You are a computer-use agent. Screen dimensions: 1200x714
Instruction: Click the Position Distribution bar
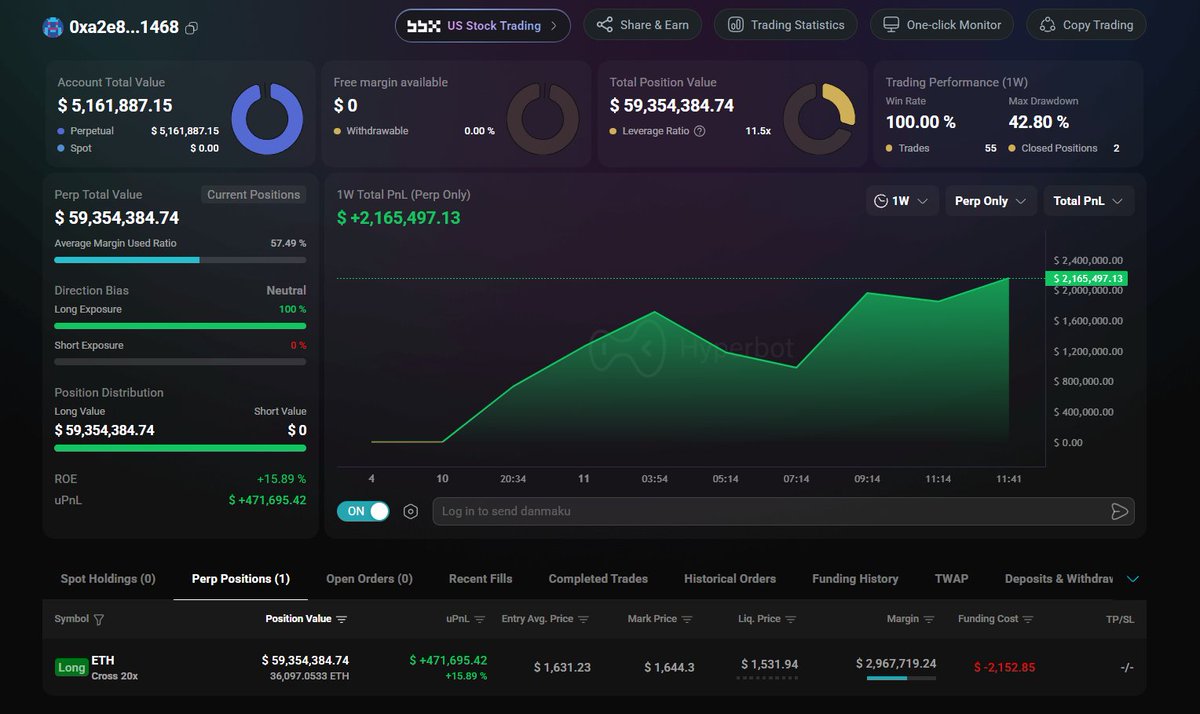click(x=180, y=447)
